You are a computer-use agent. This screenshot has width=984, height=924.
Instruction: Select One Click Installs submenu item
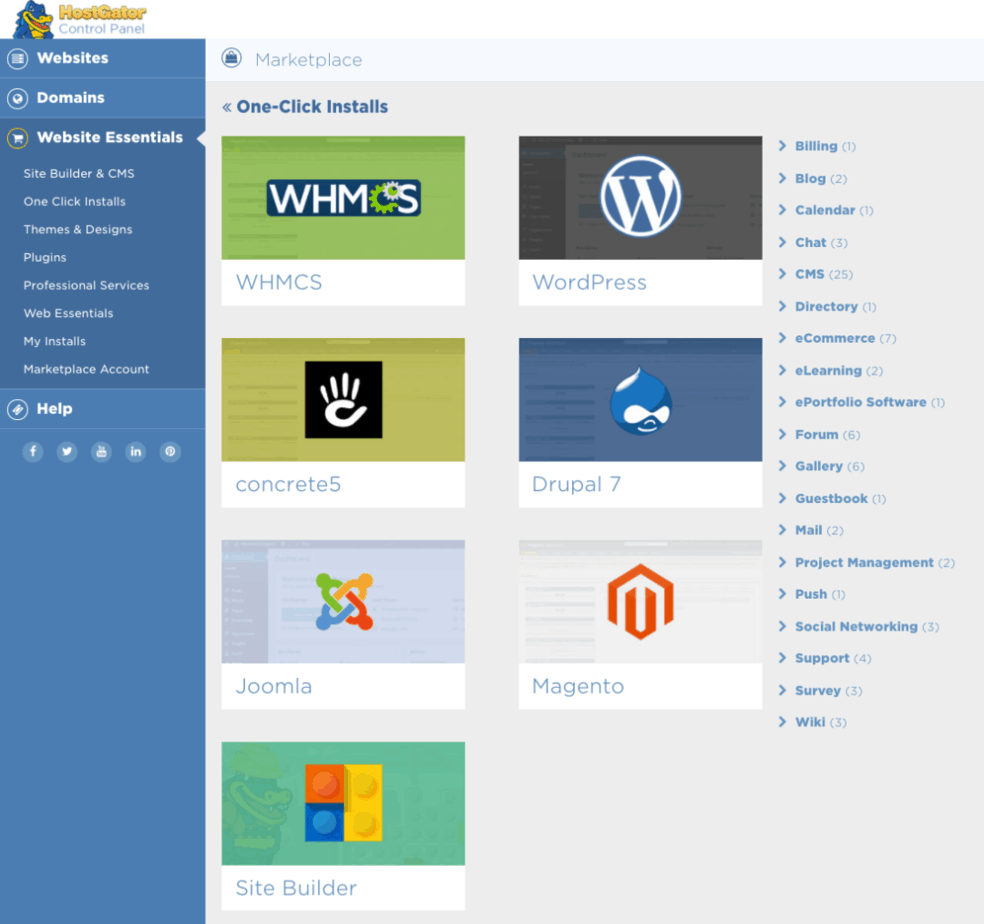pos(75,201)
